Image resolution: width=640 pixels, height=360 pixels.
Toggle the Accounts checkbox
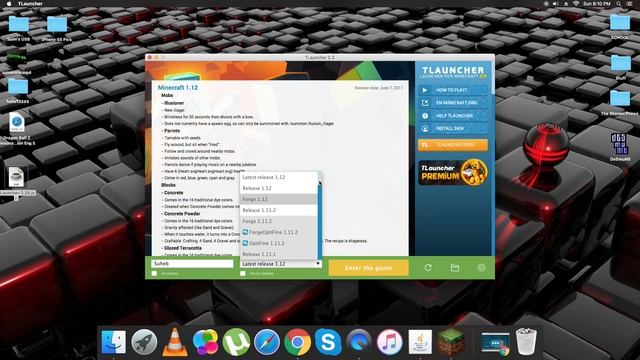[x=154, y=273]
